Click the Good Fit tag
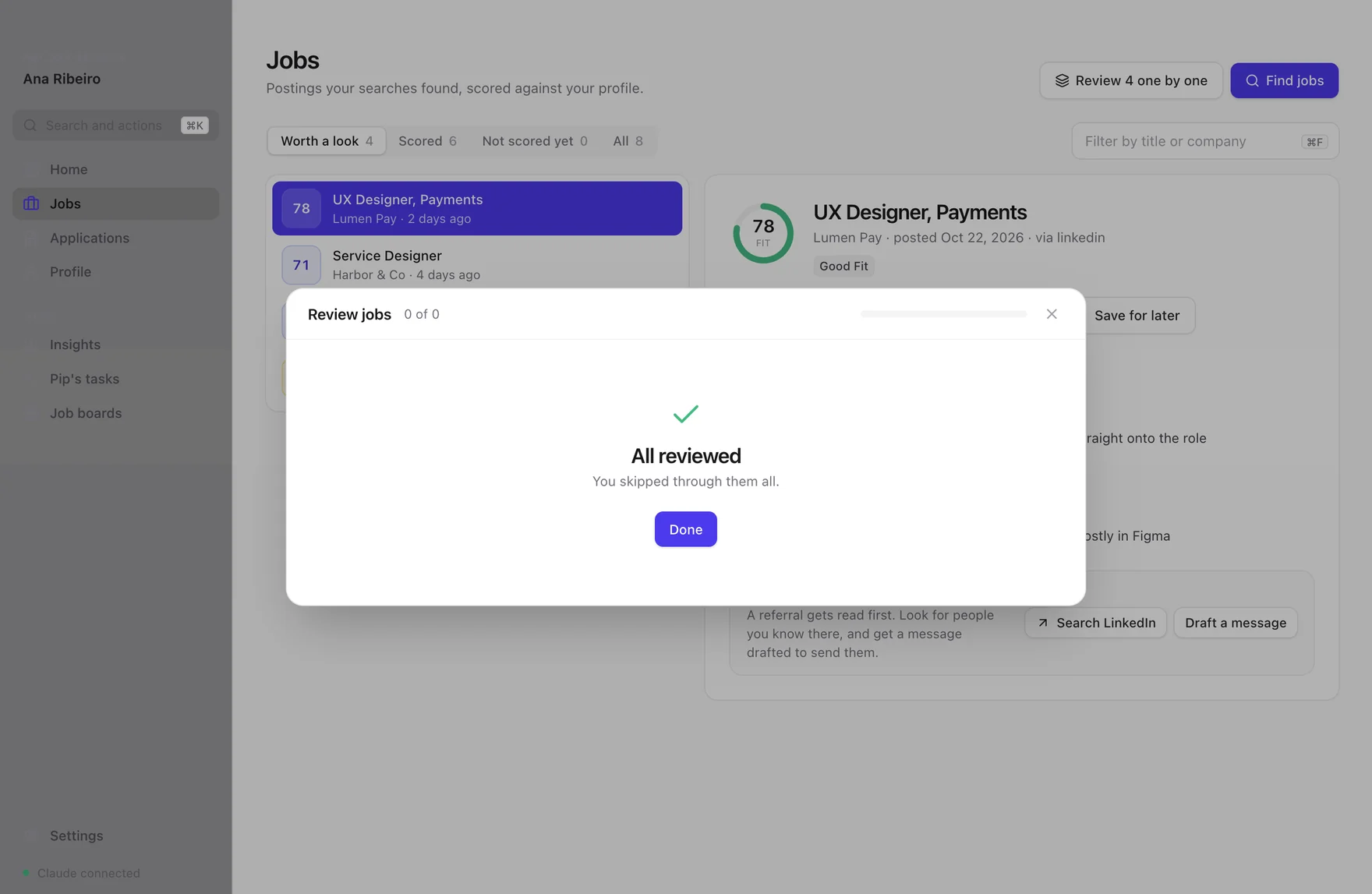The height and width of the screenshot is (894, 1372). (843, 266)
